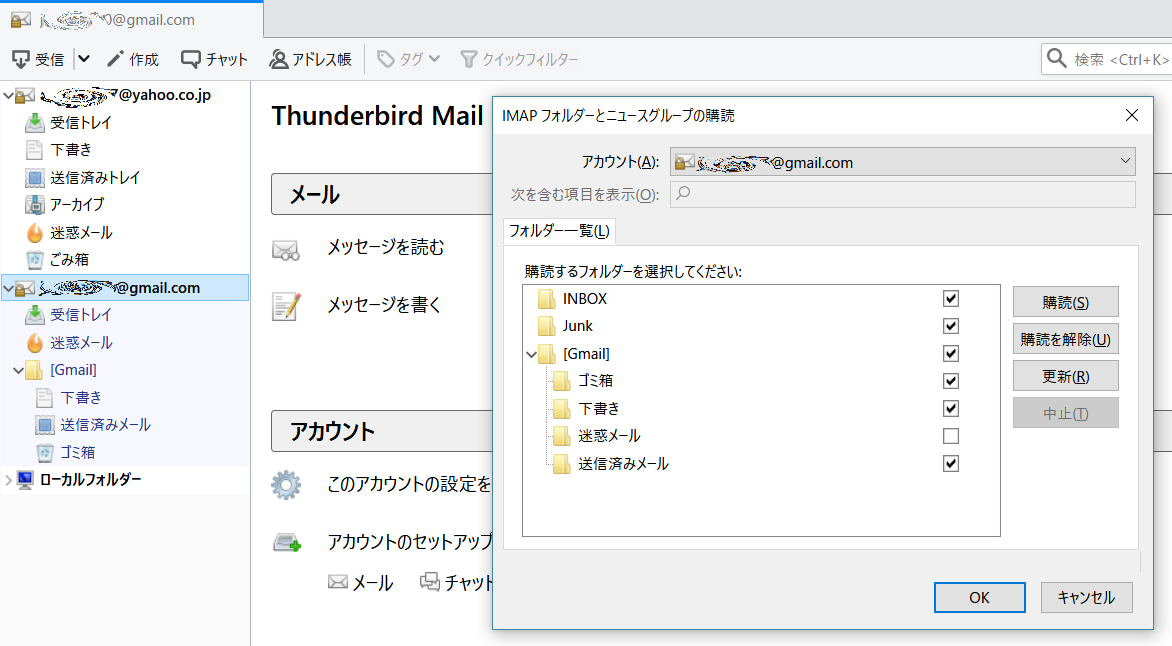Select ゴミ箱 trash icon under sidebar [Gmail]
The height and width of the screenshot is (646, 1172).
(x=45, y=452)
